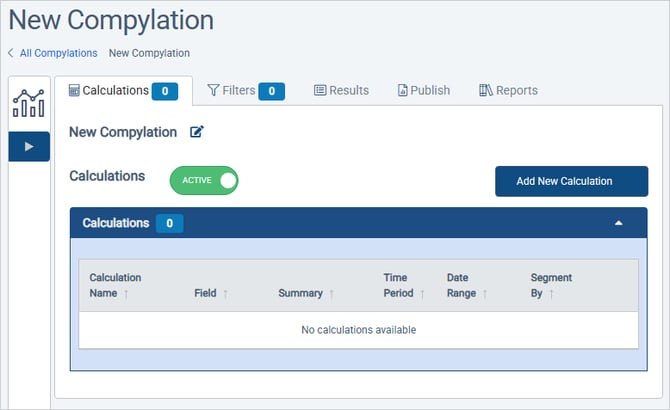Sort table by Summary column header
The image size is (670, 410).
(x=301, y=293)
